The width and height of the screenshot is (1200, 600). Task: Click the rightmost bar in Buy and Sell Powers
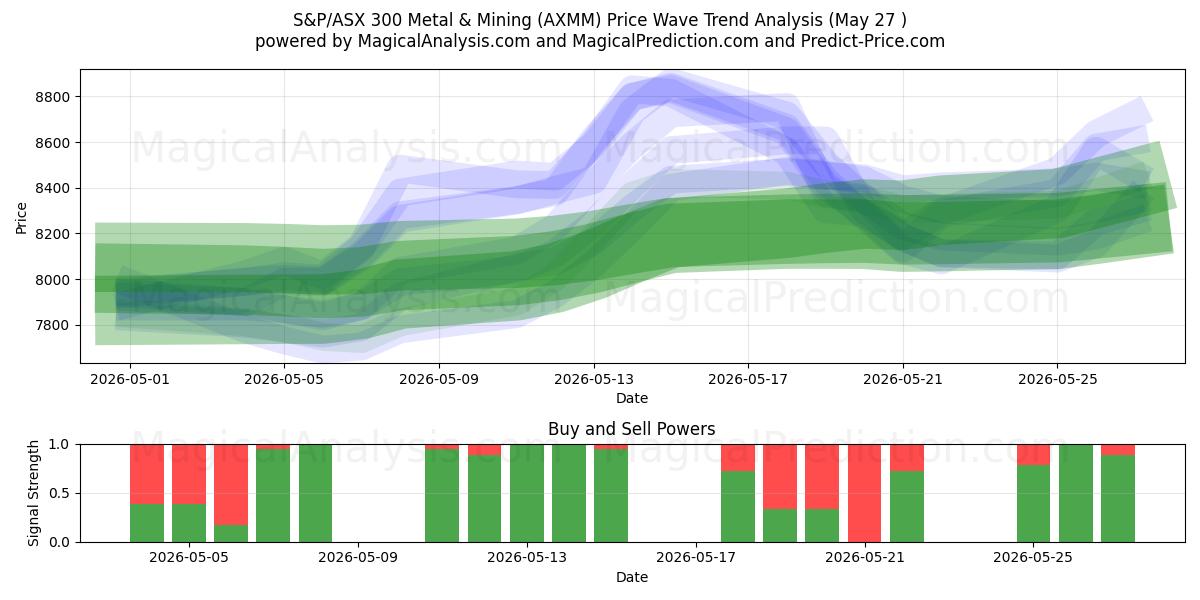(x=1118, y=493)
